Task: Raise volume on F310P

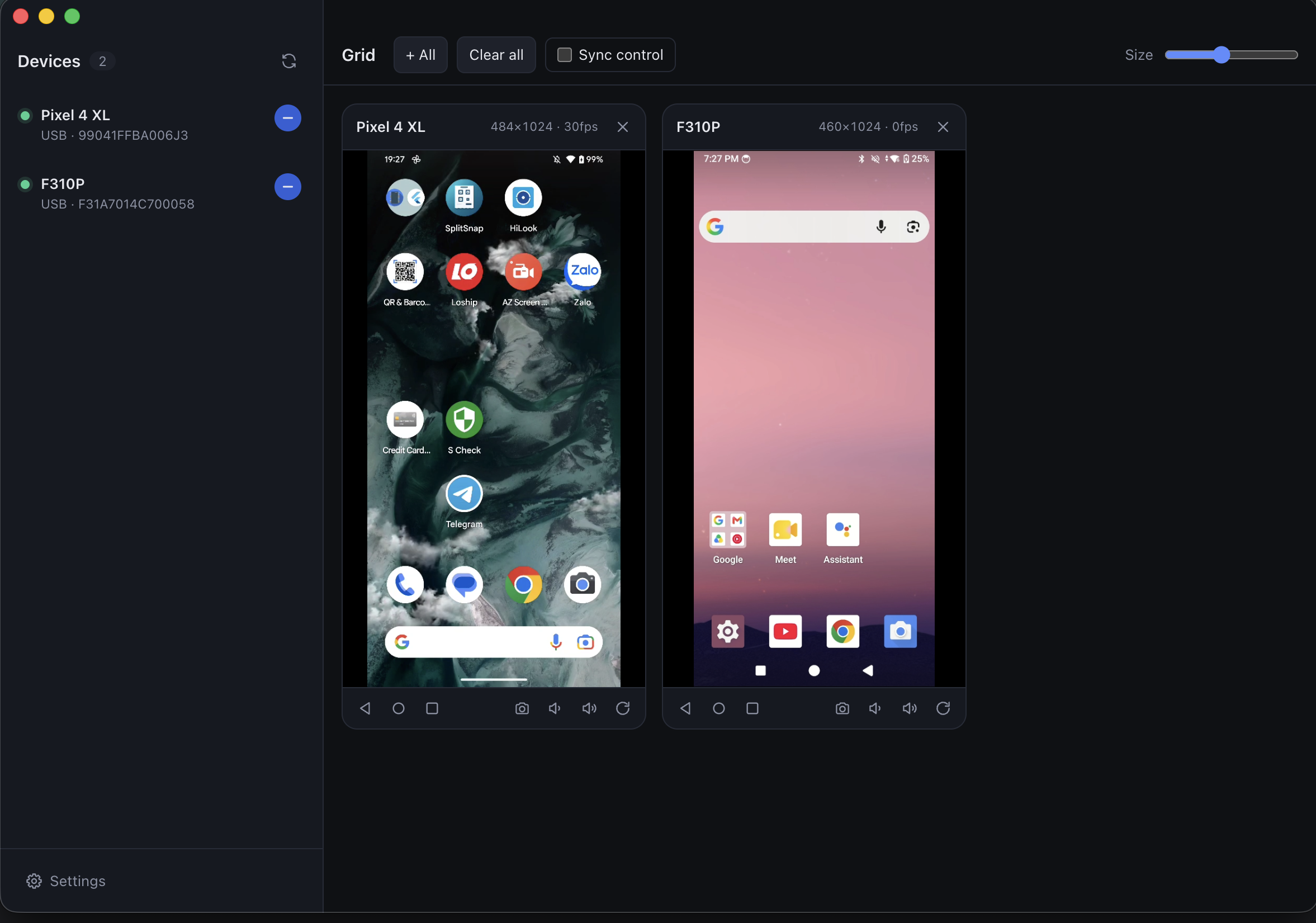Action: (910, 708)
